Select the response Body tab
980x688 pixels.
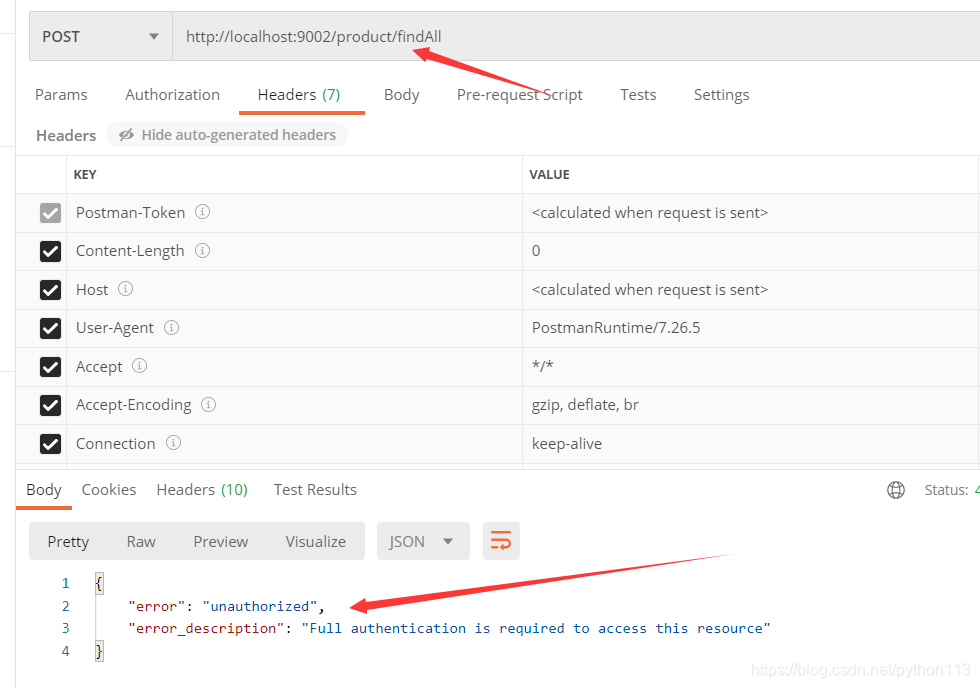[44, 490]
